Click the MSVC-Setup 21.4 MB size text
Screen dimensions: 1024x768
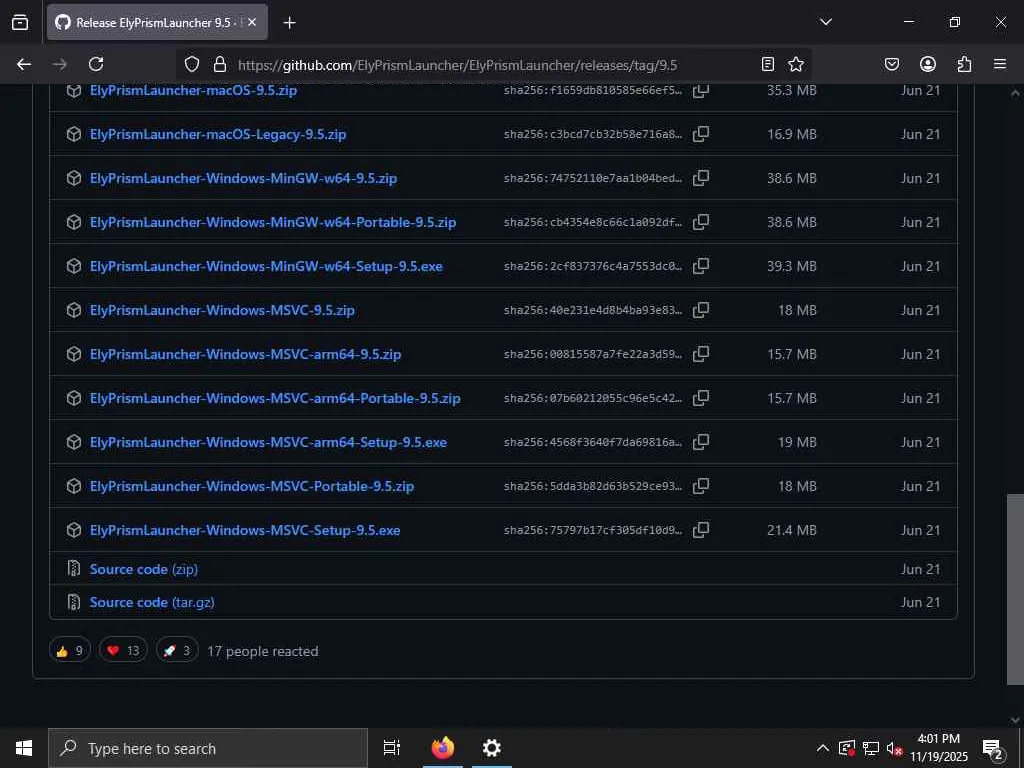792,530
